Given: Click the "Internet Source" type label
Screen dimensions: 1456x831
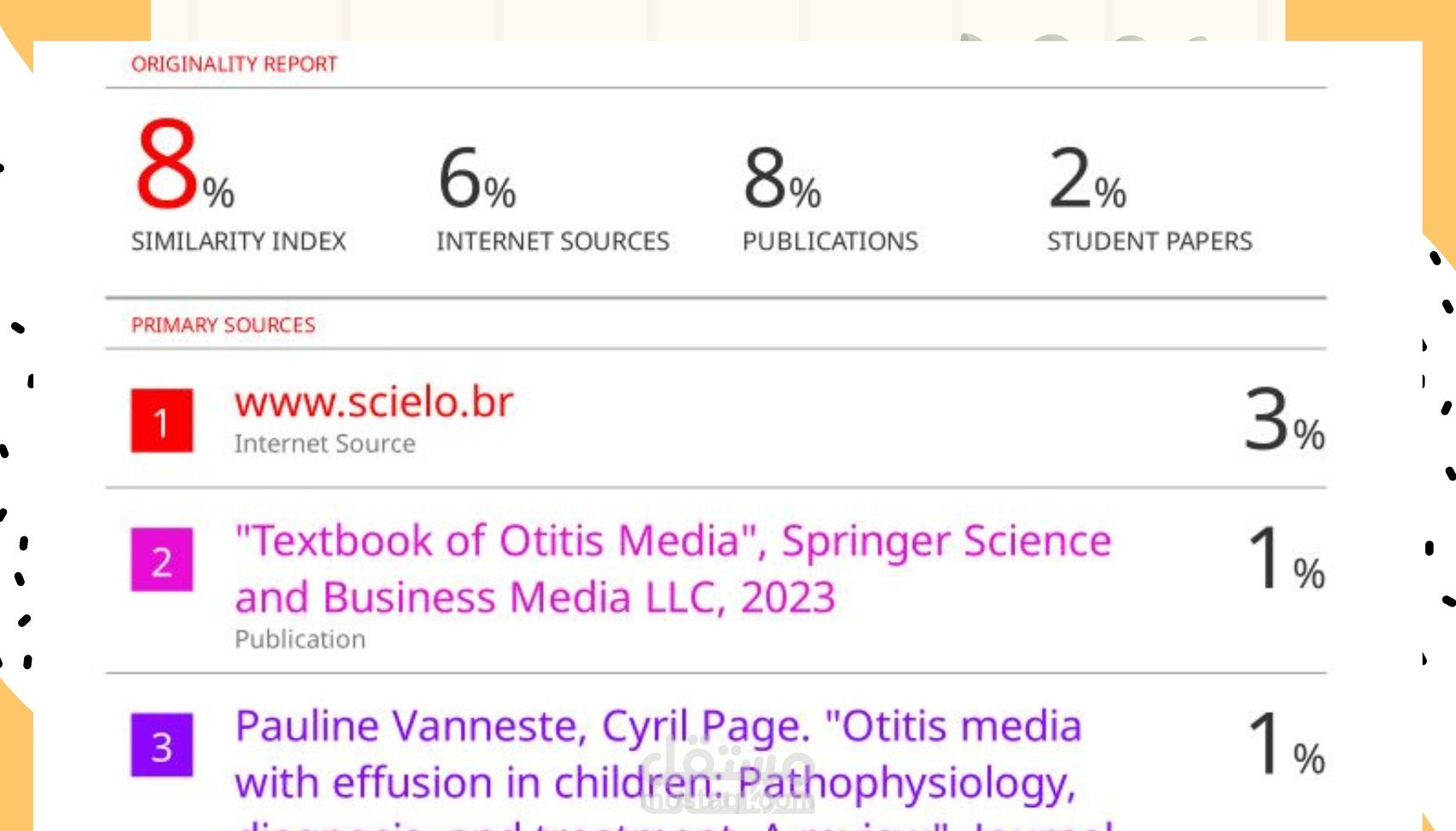Looking at the screenshot, I should (325, 444).
